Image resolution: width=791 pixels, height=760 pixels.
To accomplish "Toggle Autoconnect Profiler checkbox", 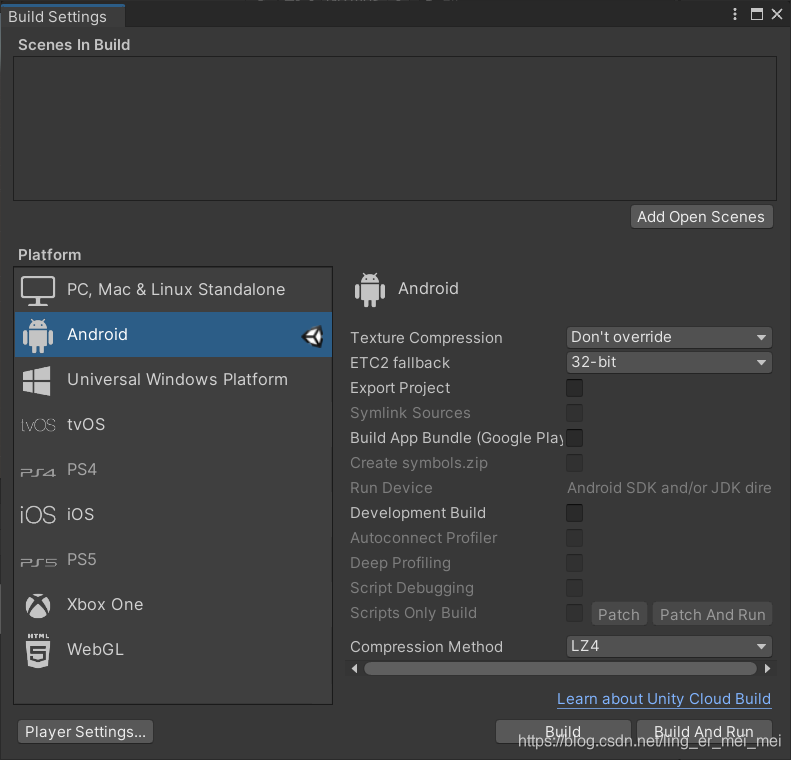I will tap(574, 538).
